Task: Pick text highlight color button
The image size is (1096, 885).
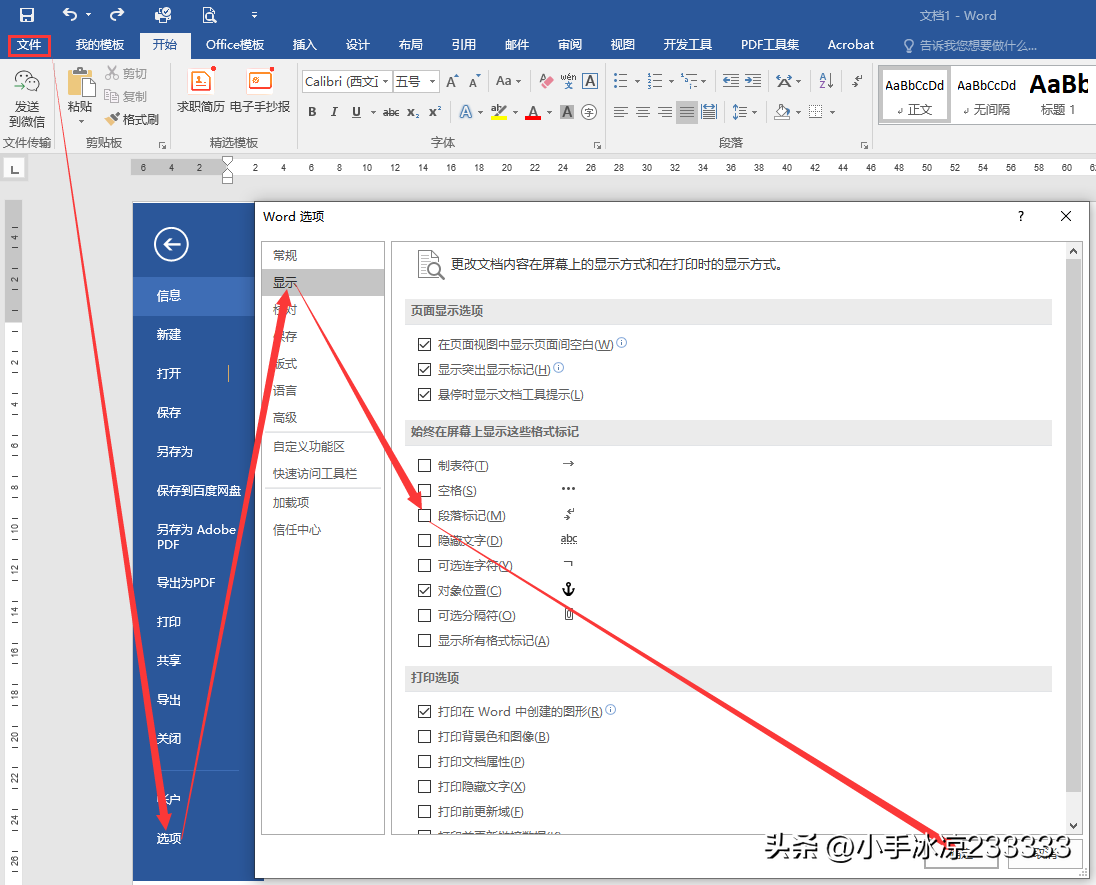Action: (x=498, y=112)
